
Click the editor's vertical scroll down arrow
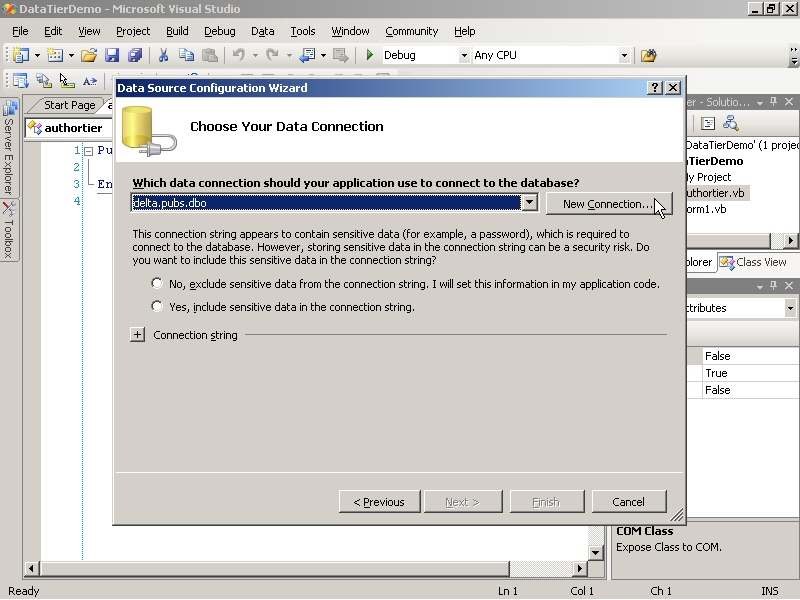click(x=595, y=552)
